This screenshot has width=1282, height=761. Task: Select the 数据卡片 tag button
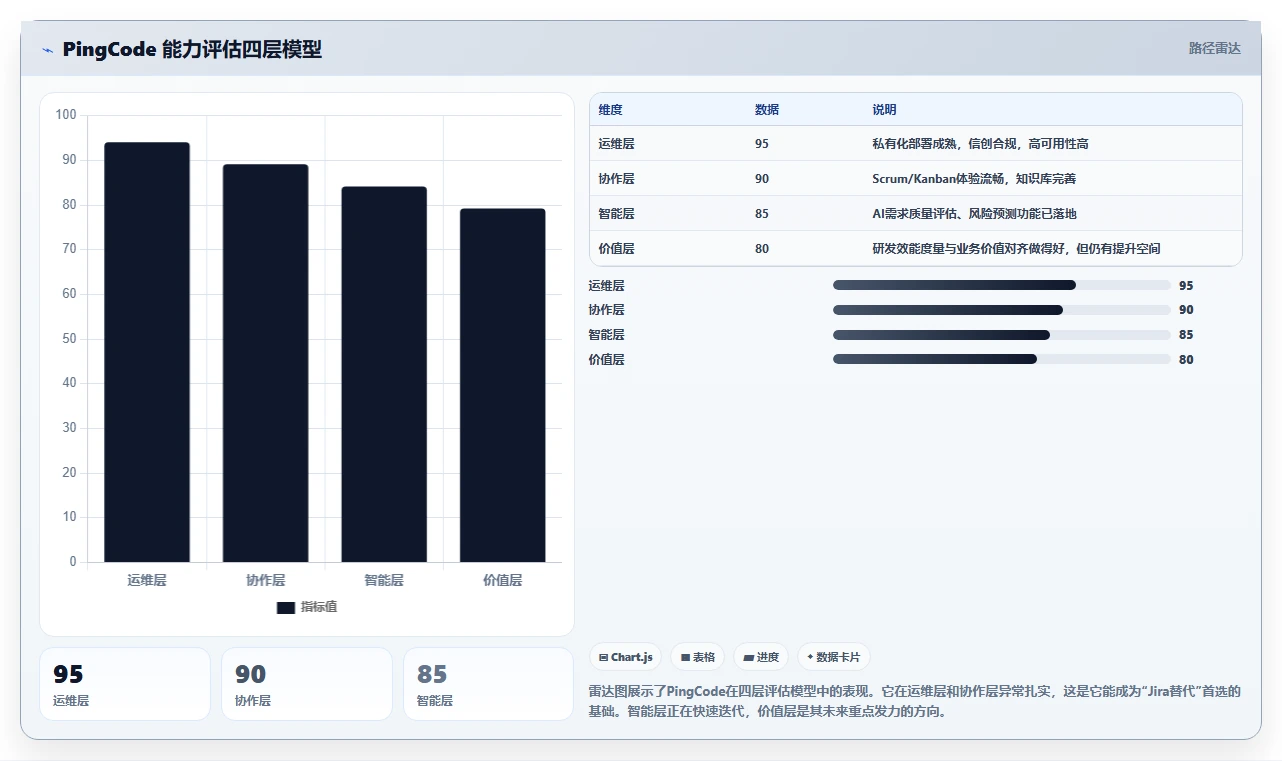tap(834, 657)
